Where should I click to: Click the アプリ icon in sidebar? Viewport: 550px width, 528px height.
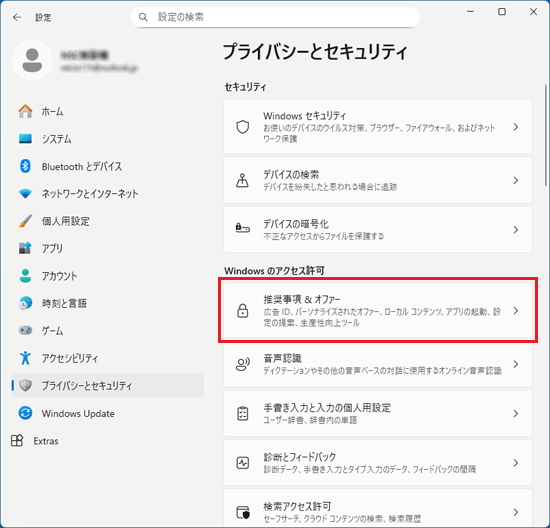click(x=25, y=248)
